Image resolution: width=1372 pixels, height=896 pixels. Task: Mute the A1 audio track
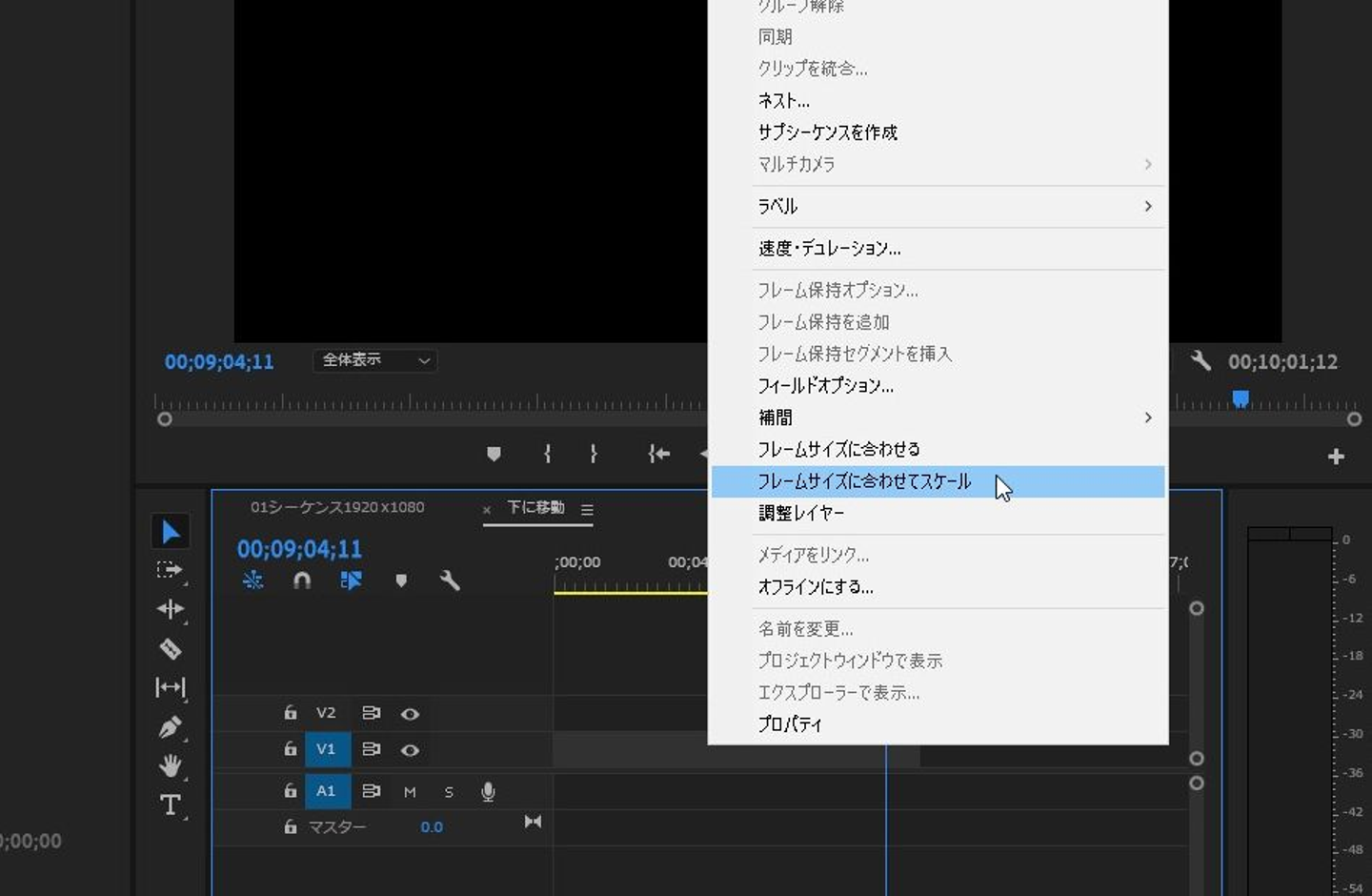pyautogui.click(x=410, y=792)
